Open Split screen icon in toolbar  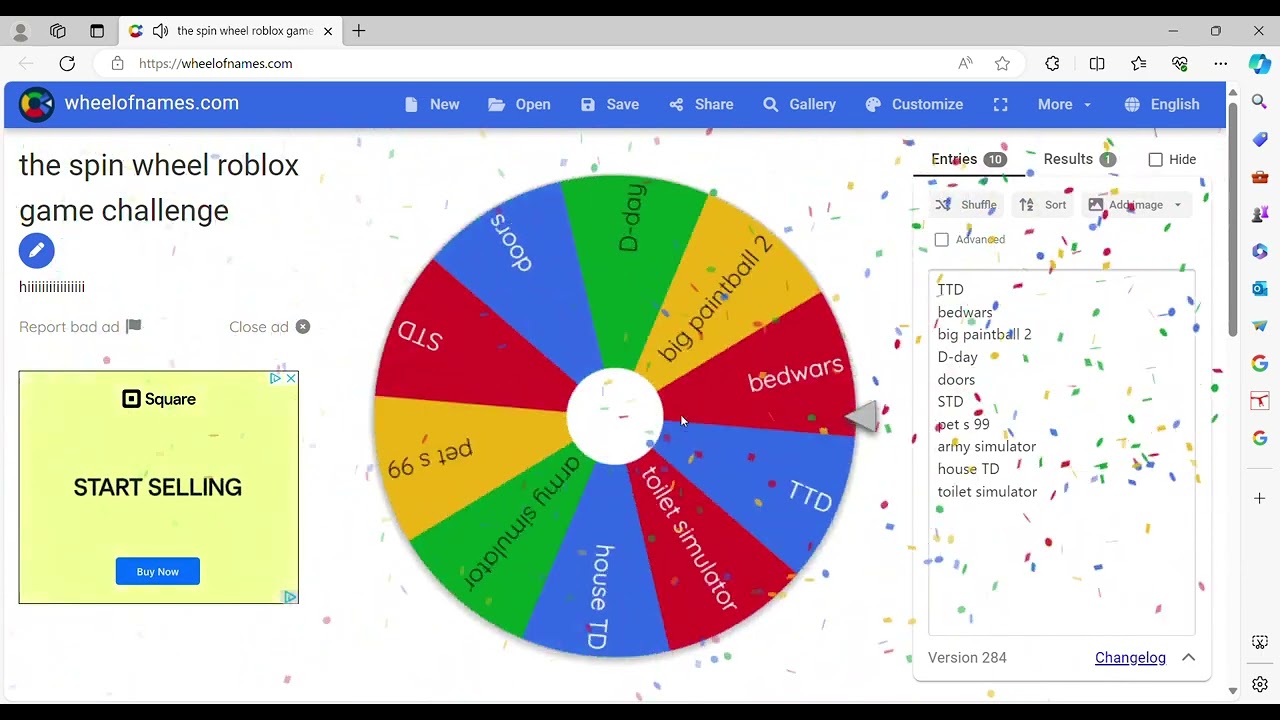click(1097, 63)
